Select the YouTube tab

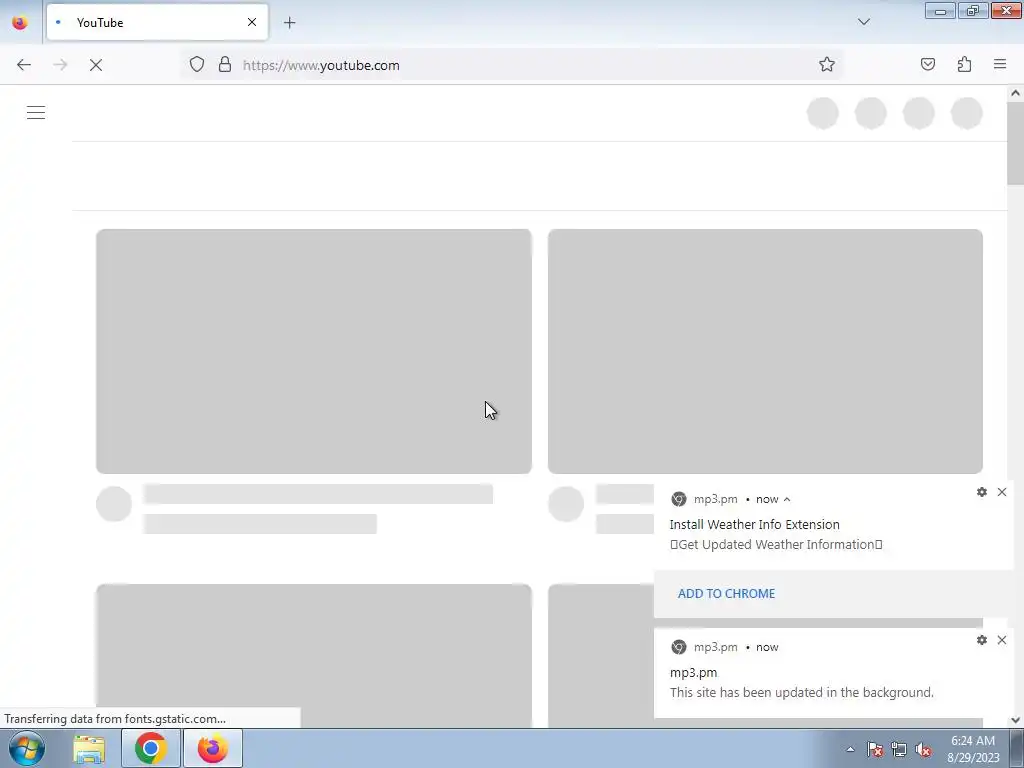(x=157, y=22)
